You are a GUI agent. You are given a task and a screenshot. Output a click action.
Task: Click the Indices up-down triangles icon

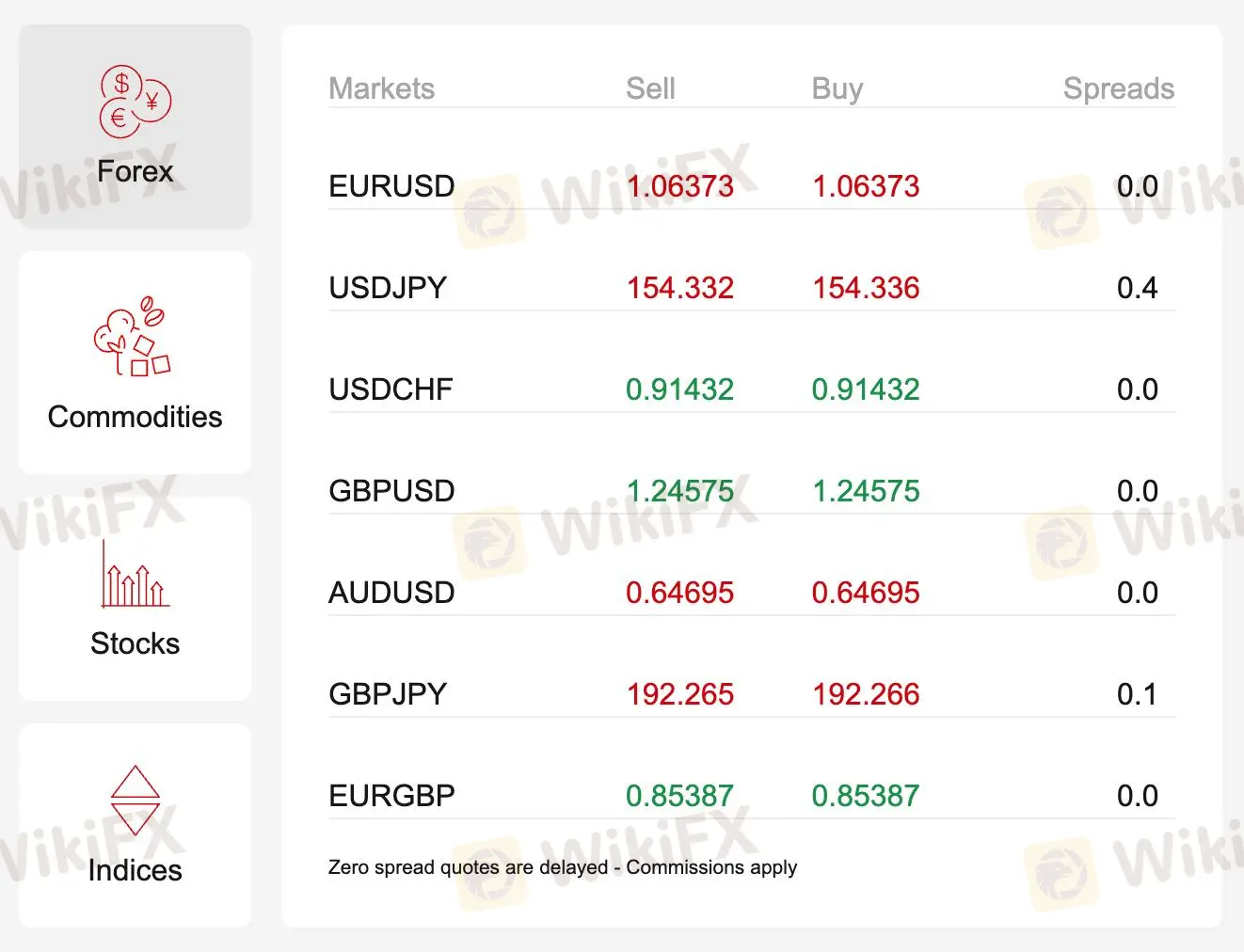click(x=136, y=800)
